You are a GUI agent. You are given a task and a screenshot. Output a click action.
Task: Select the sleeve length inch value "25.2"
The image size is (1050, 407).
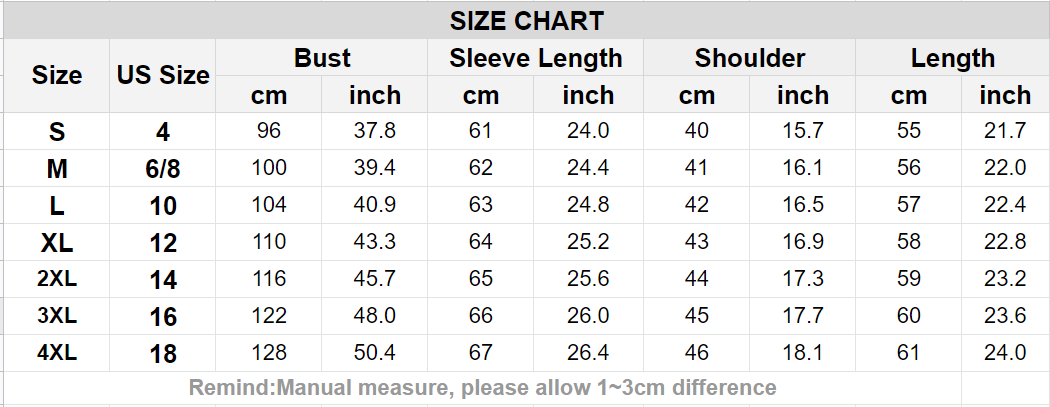click(x=588, y=242)
